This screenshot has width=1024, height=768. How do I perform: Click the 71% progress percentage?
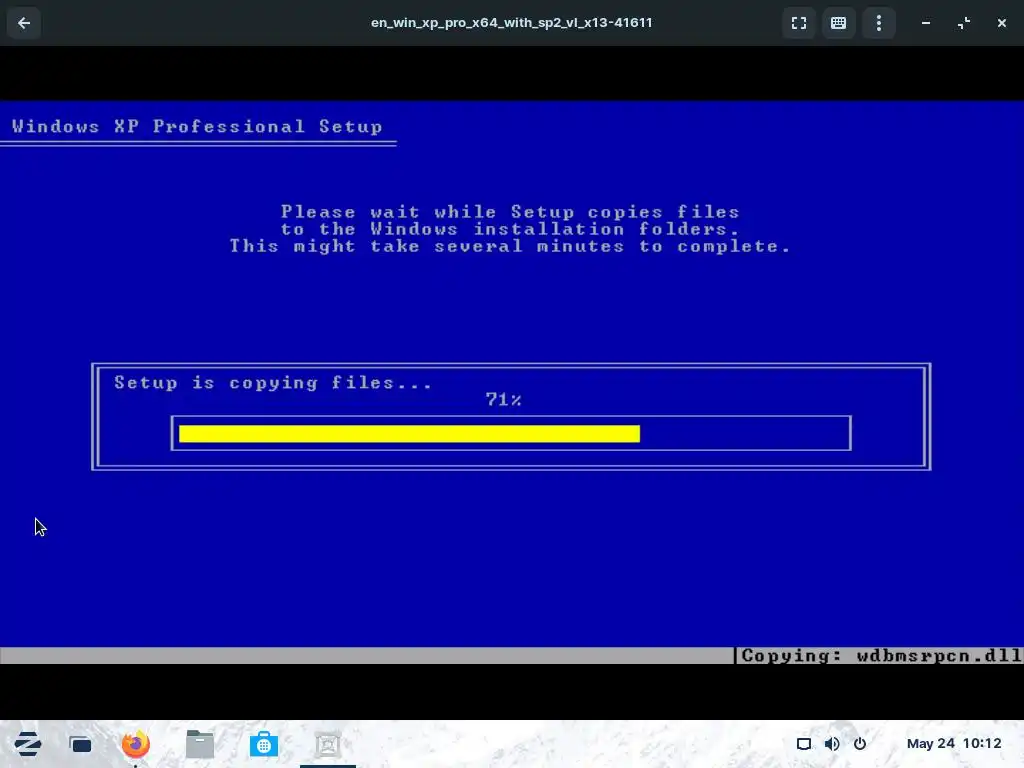pos(503,399)
